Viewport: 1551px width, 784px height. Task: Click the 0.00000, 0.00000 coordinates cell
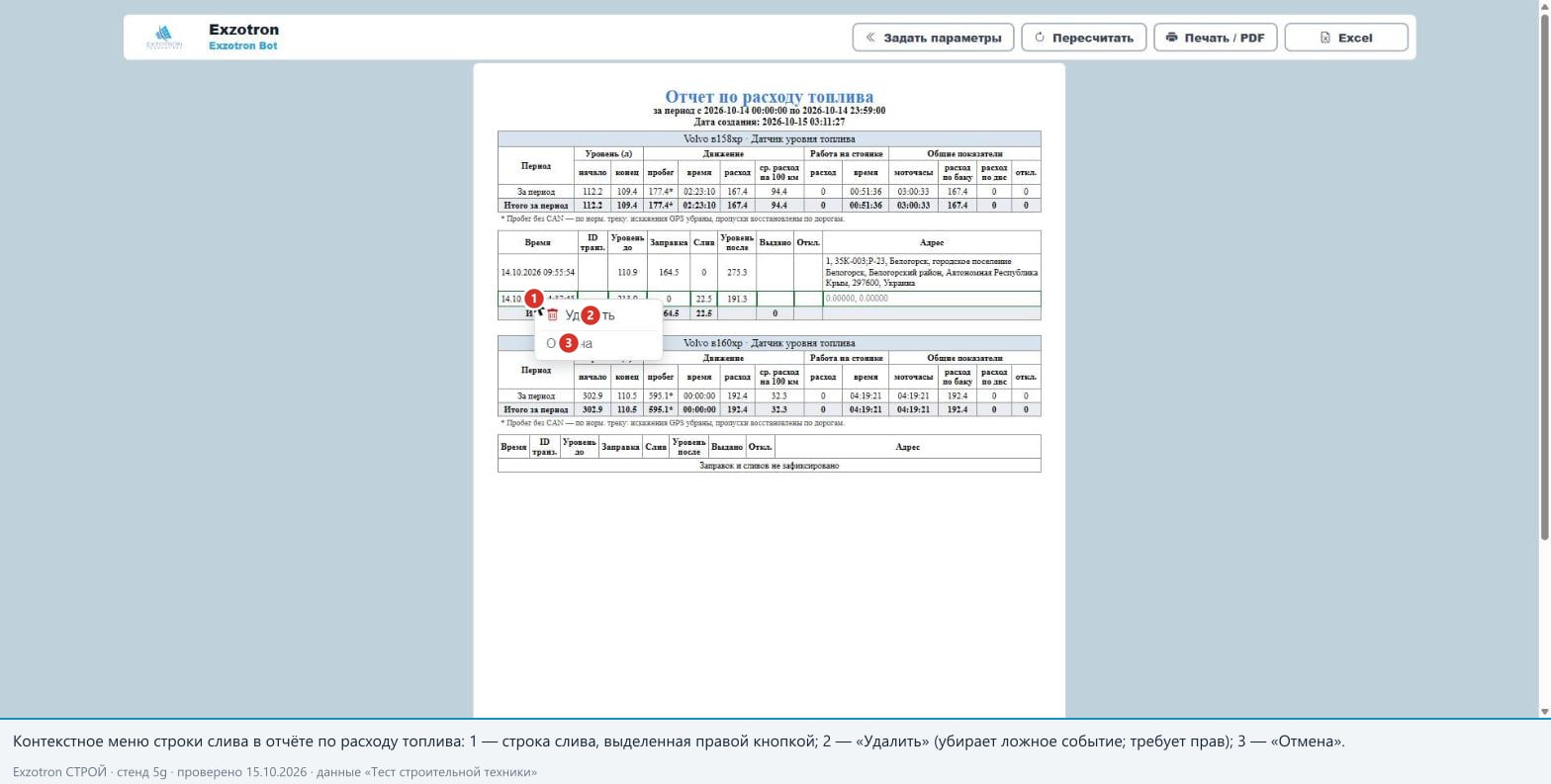(x=932, y=299)
